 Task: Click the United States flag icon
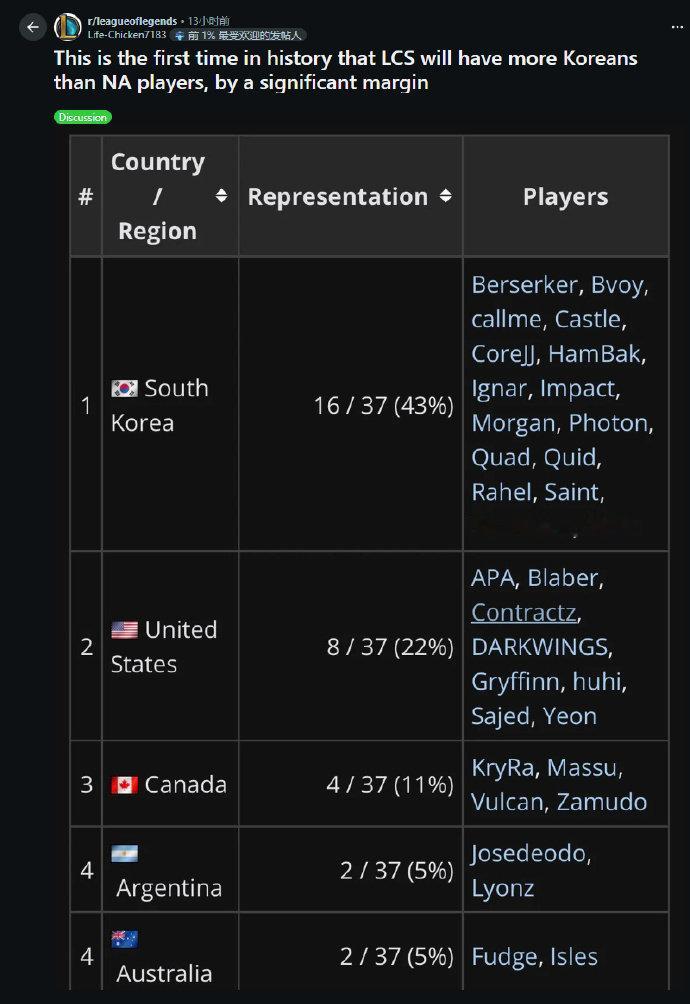(124, 630)
